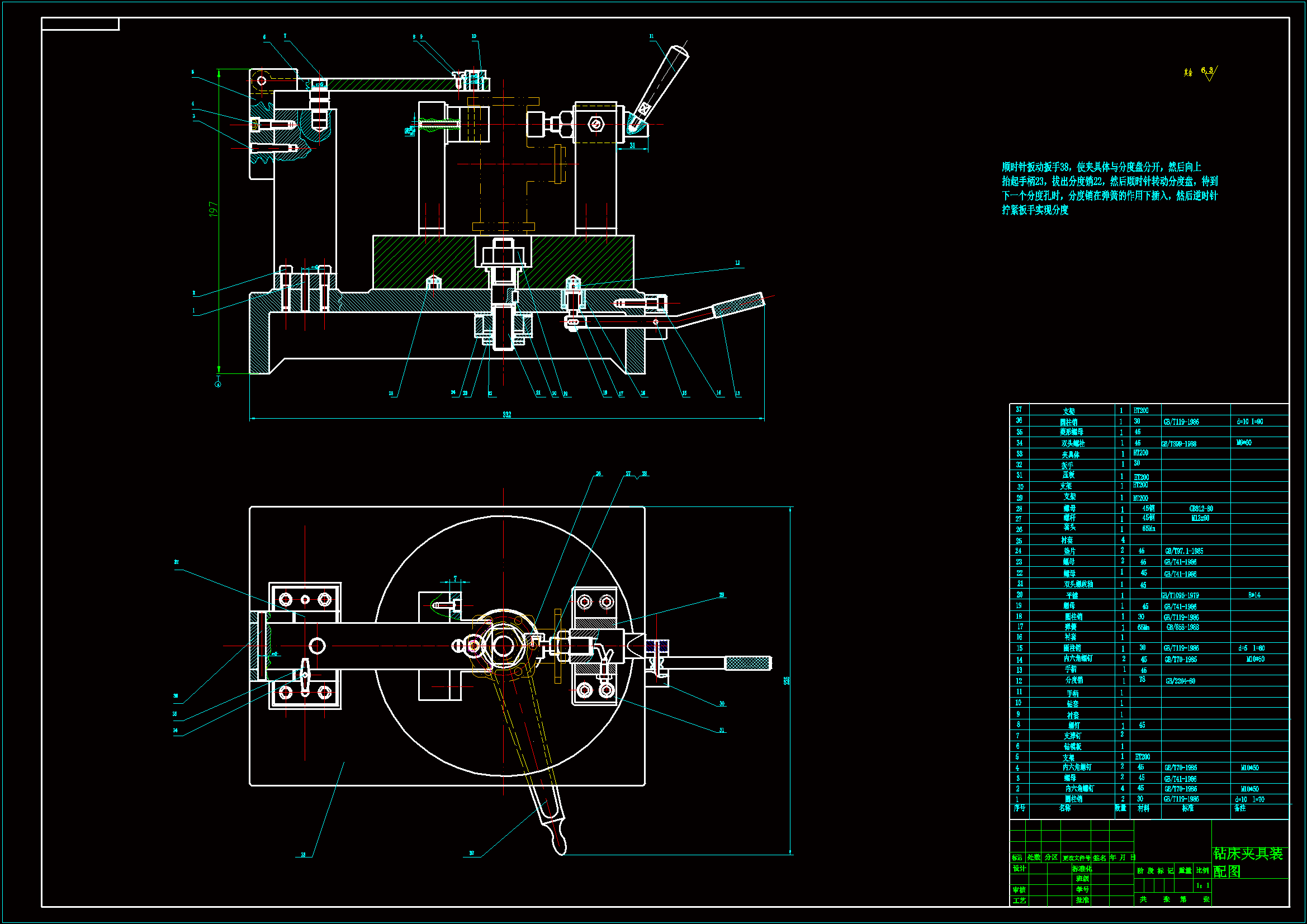
Task: Select the 332 horizontal dimension text
Action: [x=506, y=414]
